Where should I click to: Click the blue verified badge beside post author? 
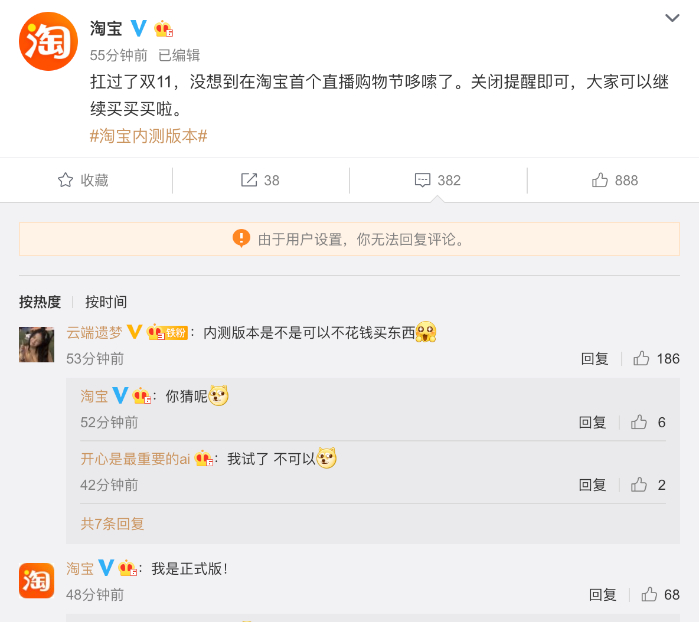[139, 28]
